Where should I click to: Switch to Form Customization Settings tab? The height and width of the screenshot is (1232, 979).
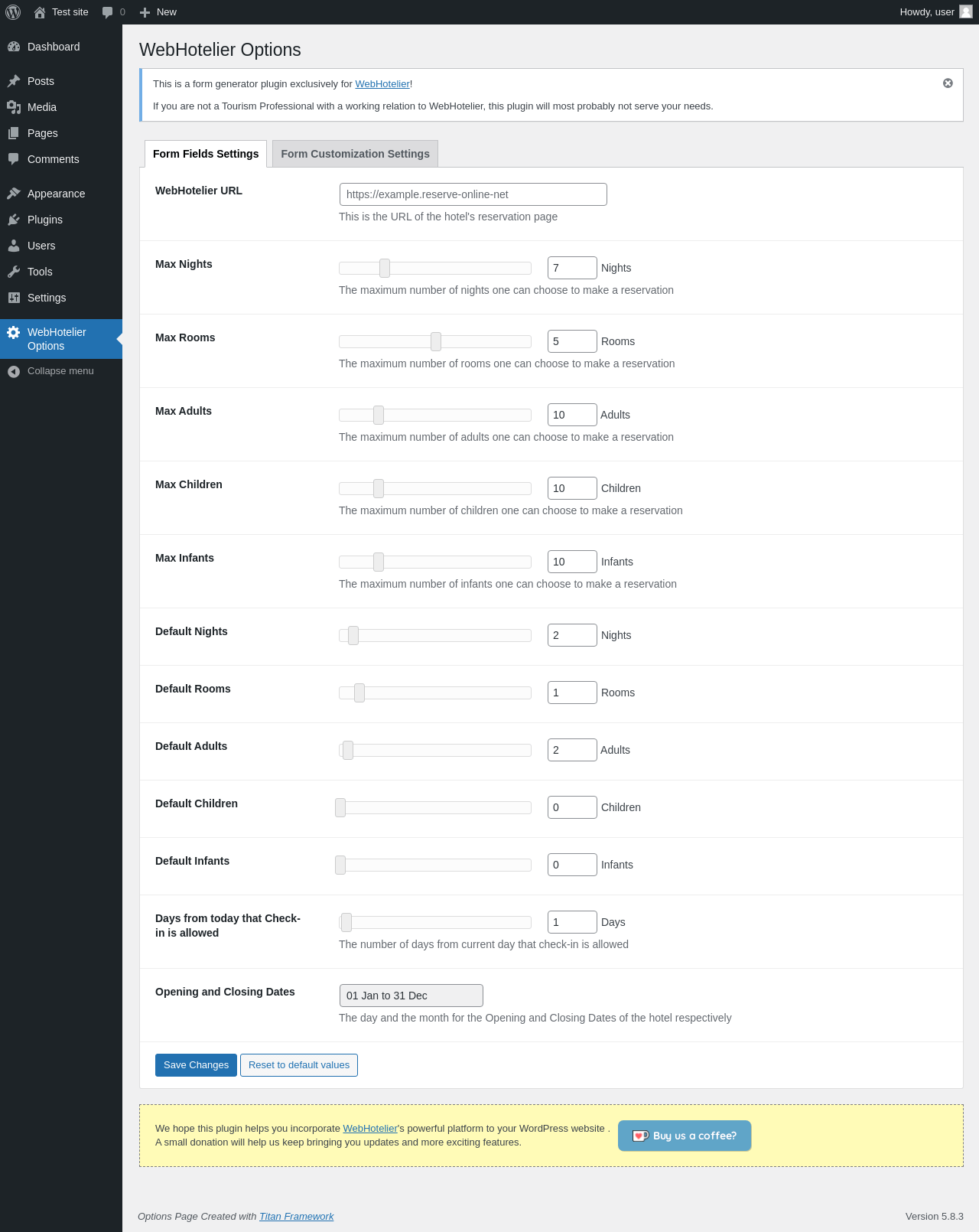pos(355,154)
